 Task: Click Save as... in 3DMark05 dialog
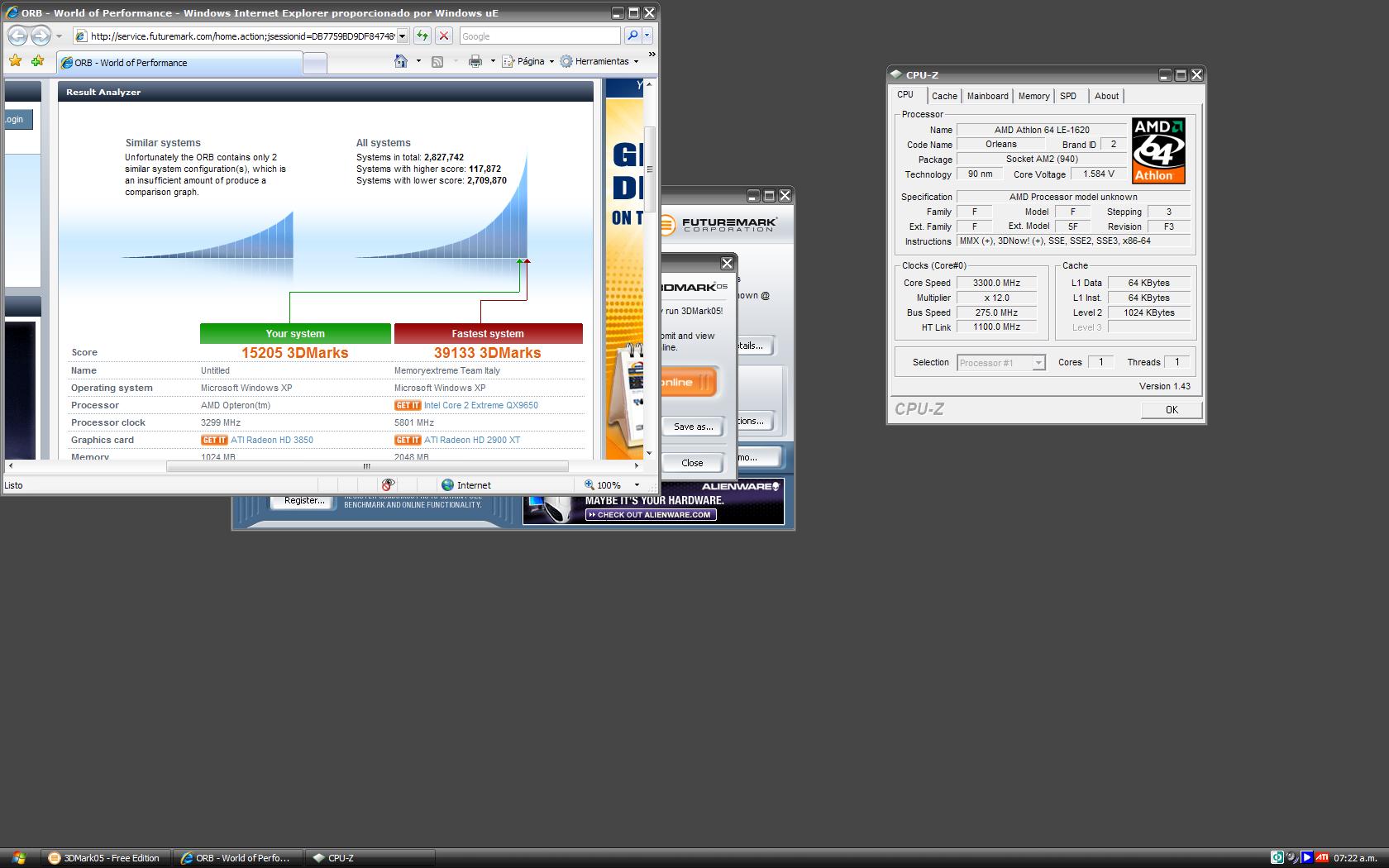point(693,427)
